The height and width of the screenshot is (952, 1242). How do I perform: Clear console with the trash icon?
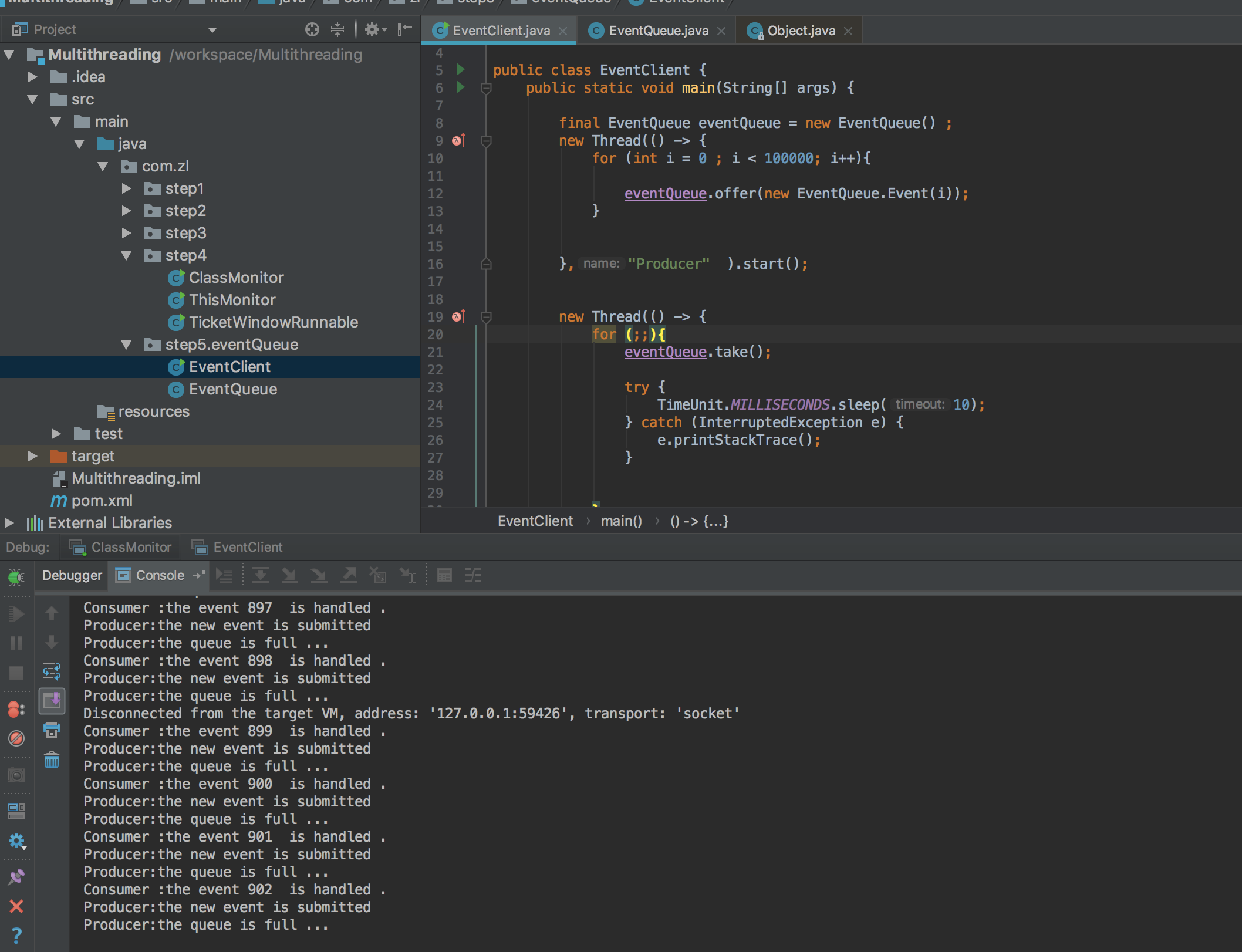[x=52, y=761]
